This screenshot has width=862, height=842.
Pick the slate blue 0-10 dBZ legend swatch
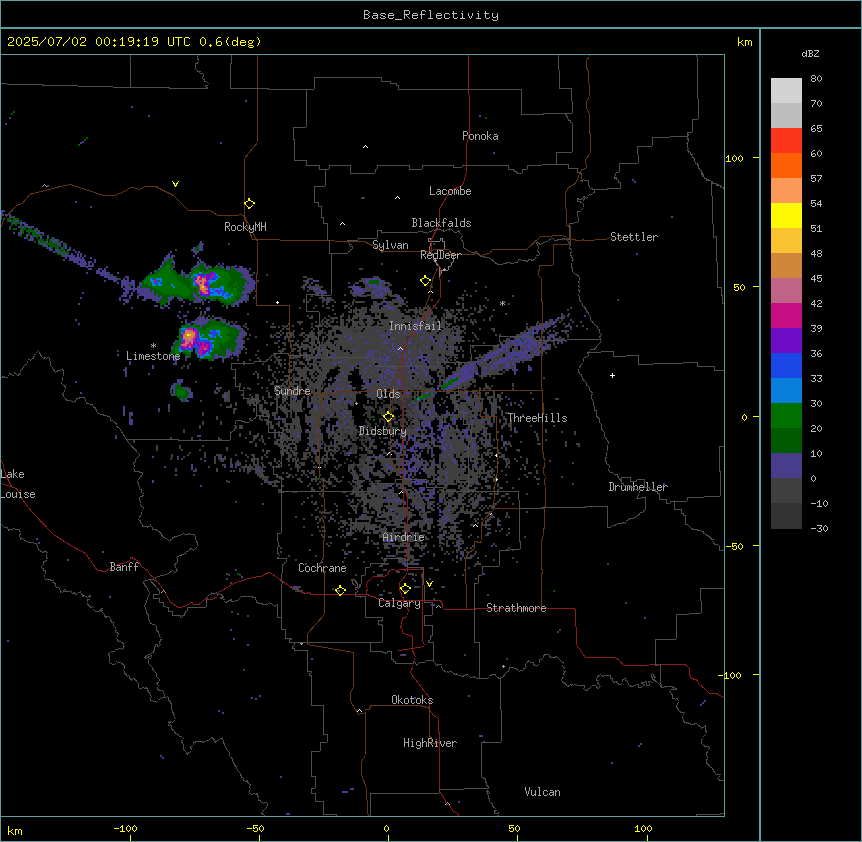[x=786, y=466]
